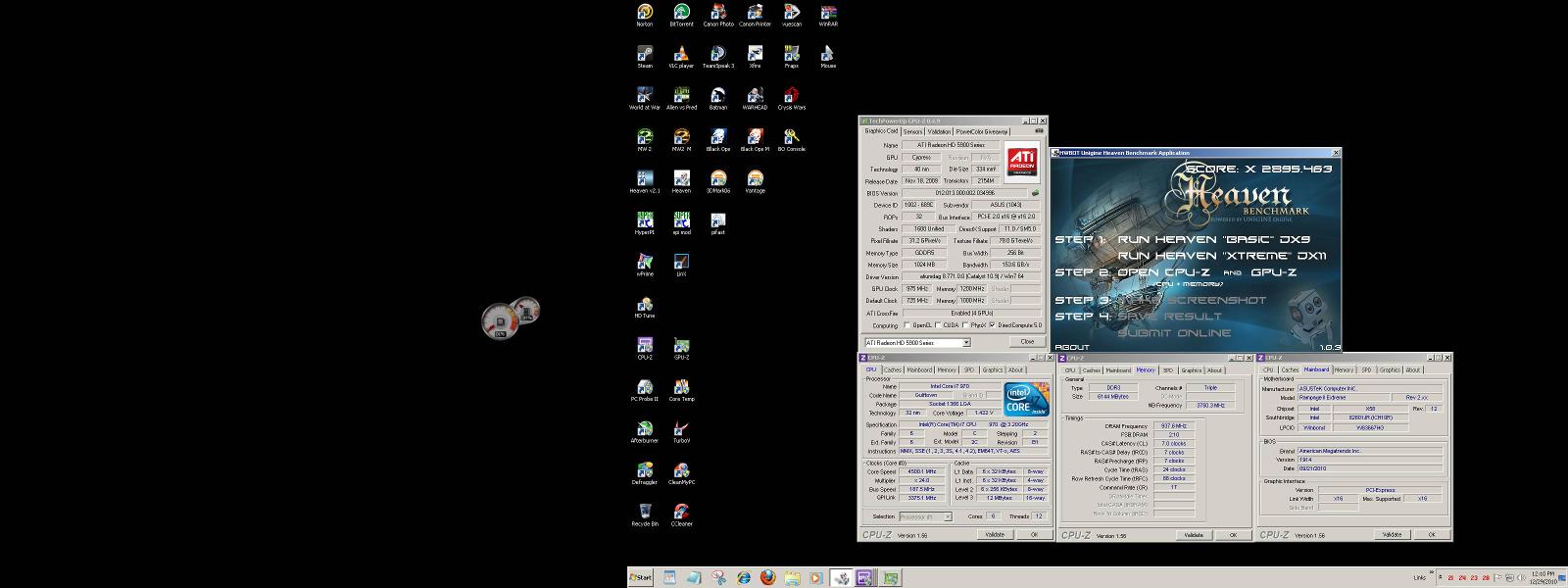Toggle the CUDA checkbox in GPU-Z
The height and width of the screenshot is (588, 1568).
click(x=938, y=325)
